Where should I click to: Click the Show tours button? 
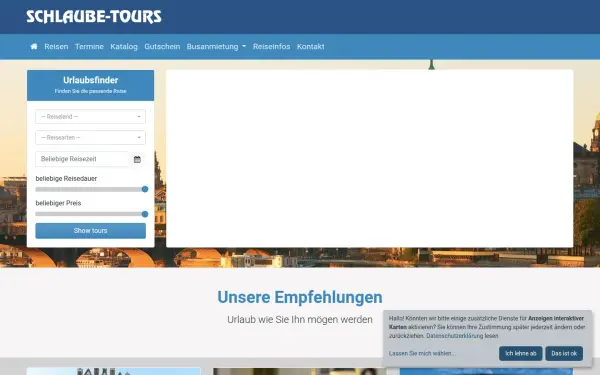pos(90,231)
